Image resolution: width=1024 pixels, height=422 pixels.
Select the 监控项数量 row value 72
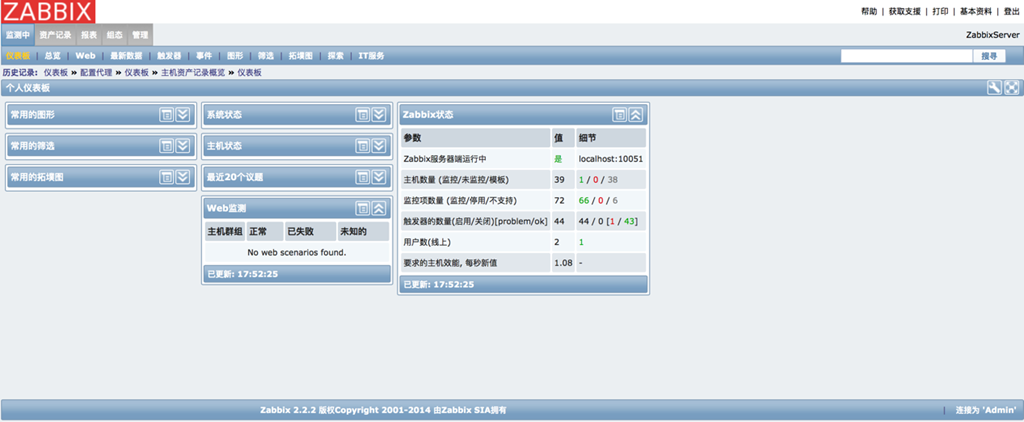coord(563,201)
